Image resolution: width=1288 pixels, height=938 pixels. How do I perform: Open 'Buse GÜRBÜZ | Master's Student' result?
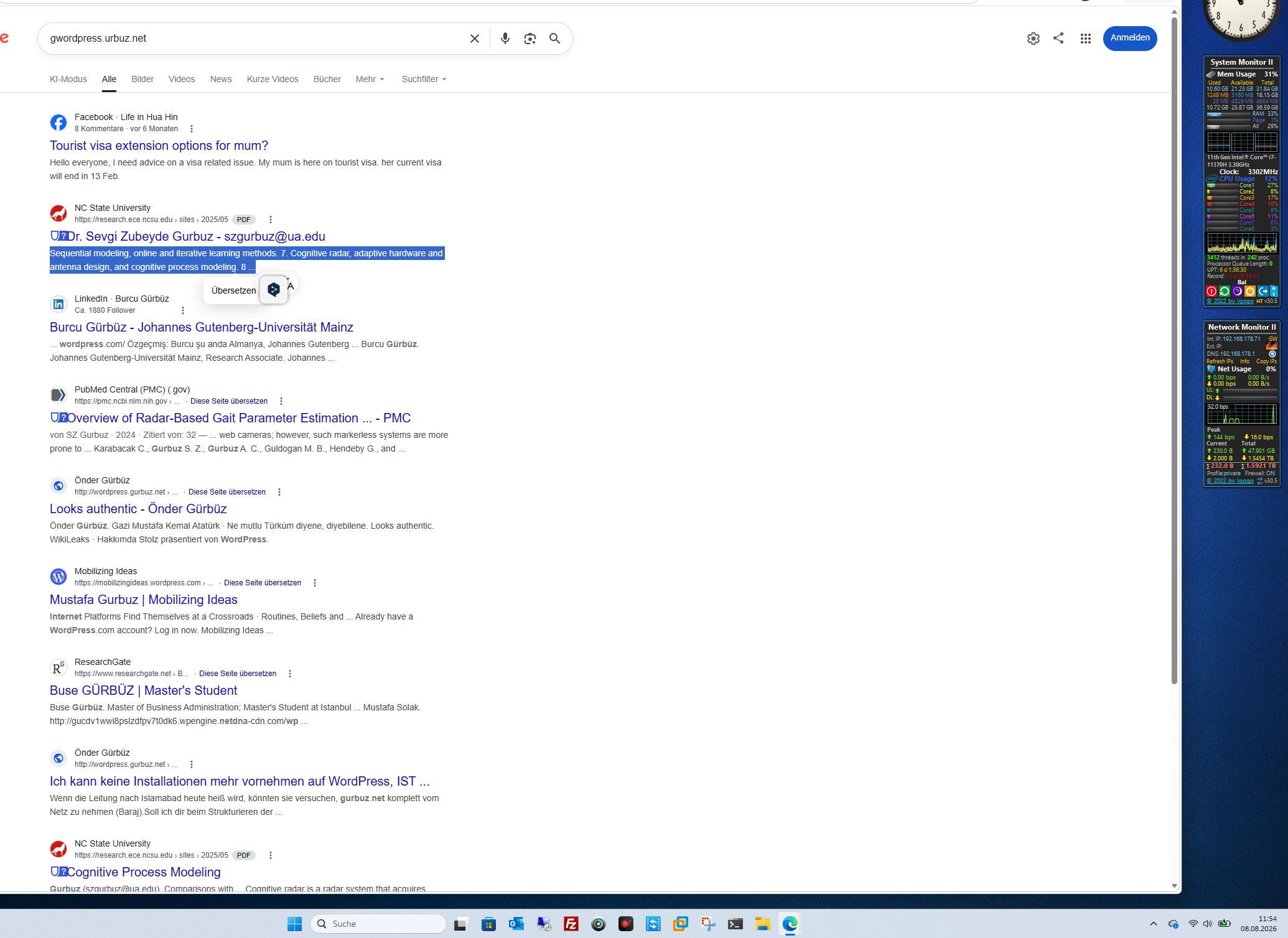143,690
